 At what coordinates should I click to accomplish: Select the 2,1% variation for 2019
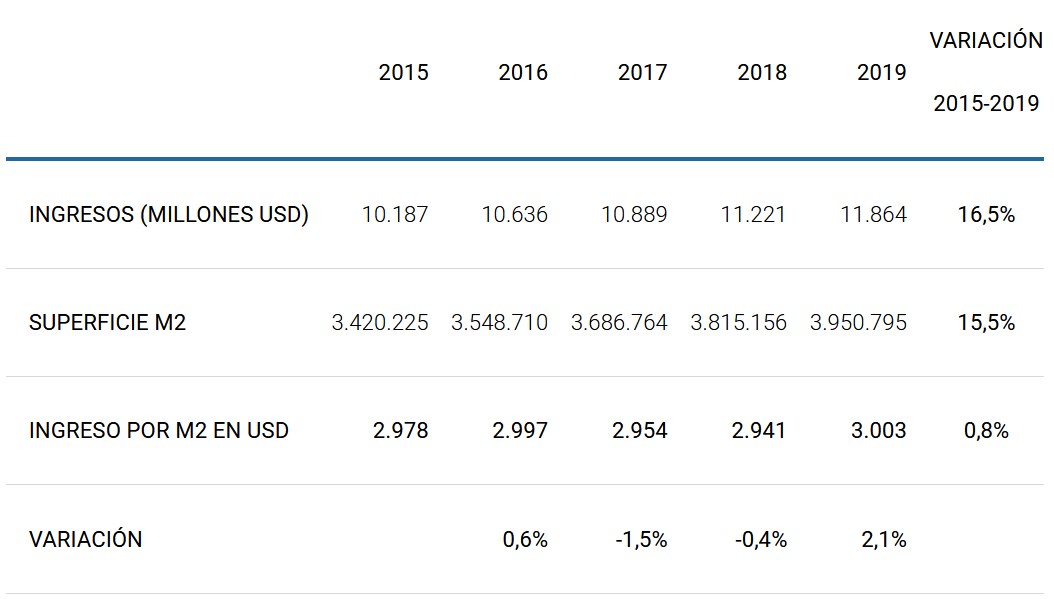[882, 540]
